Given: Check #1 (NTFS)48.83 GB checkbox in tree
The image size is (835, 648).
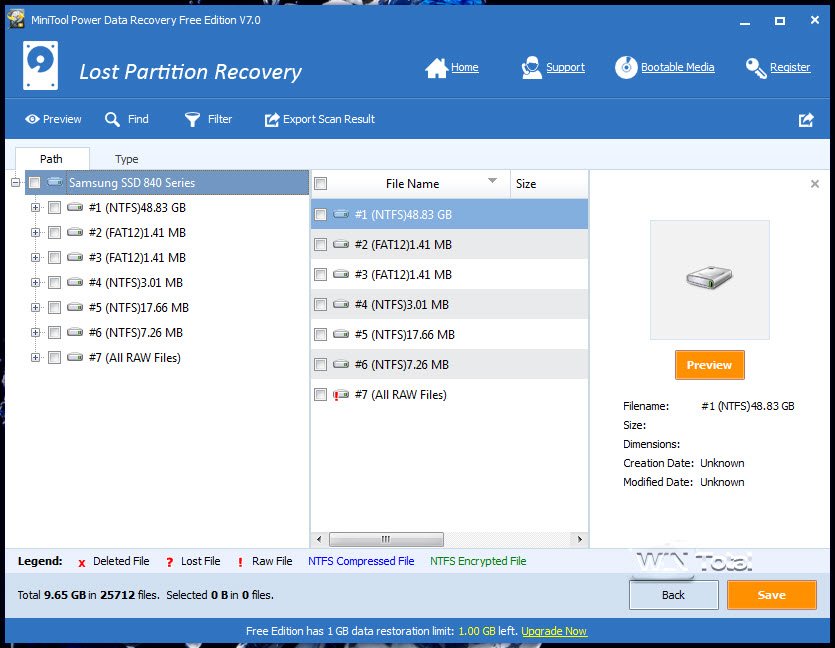Looking at the screenshot, I should [54, 208].
